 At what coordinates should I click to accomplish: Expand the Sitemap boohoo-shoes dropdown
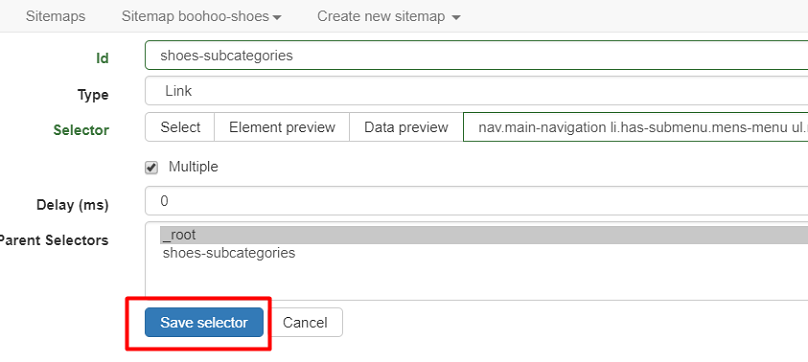click(x=201, y=16)
